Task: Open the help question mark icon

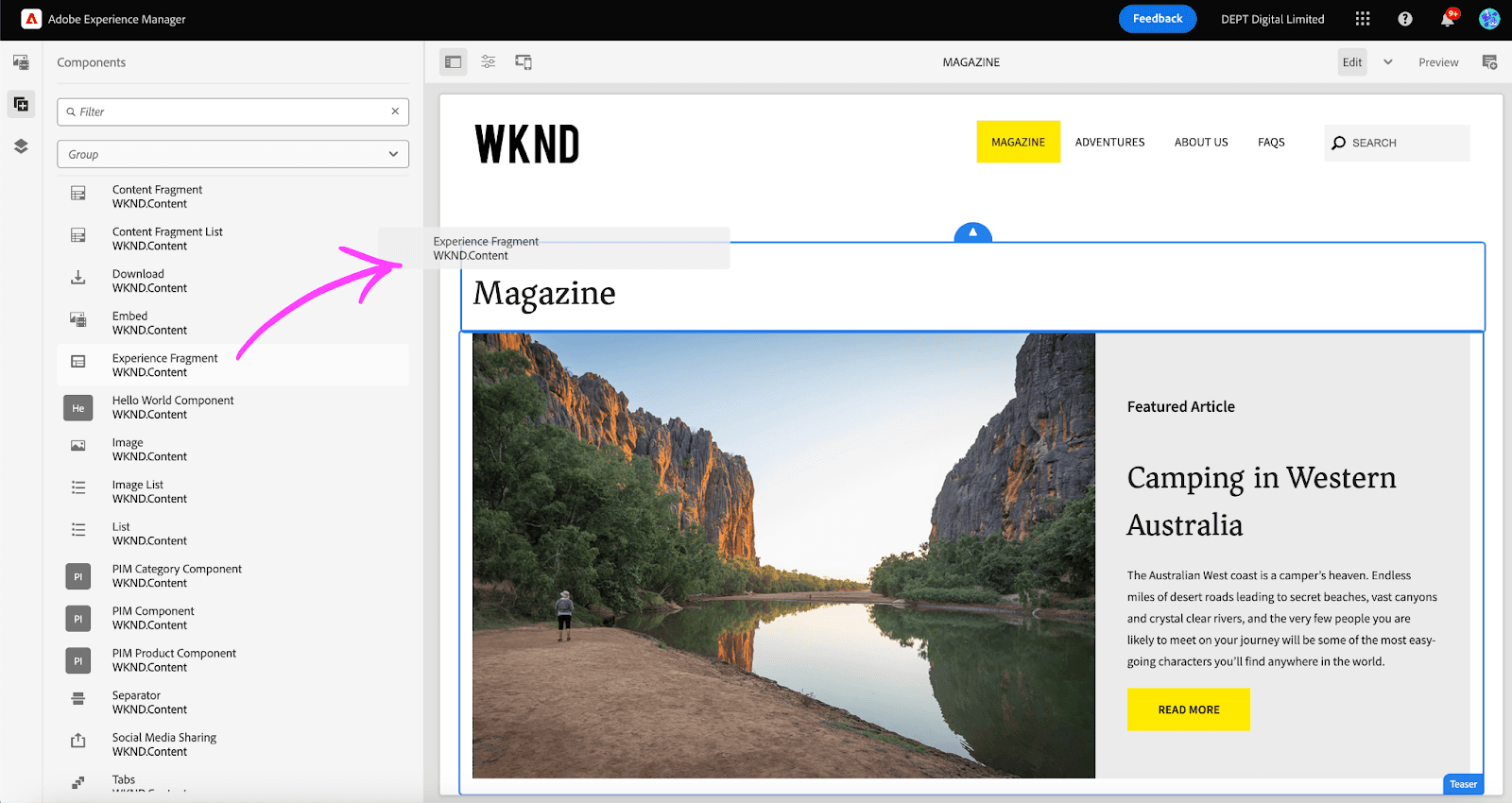Action: click(1405, 19)
